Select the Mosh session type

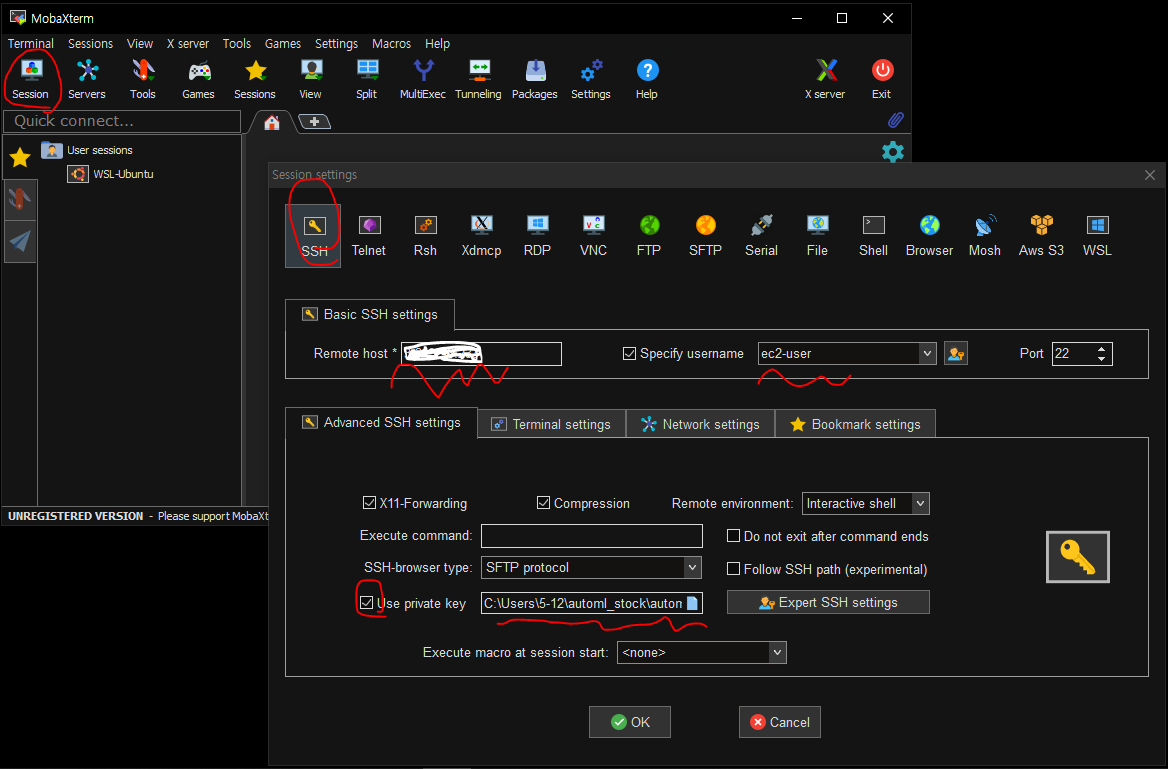(985, 235)
